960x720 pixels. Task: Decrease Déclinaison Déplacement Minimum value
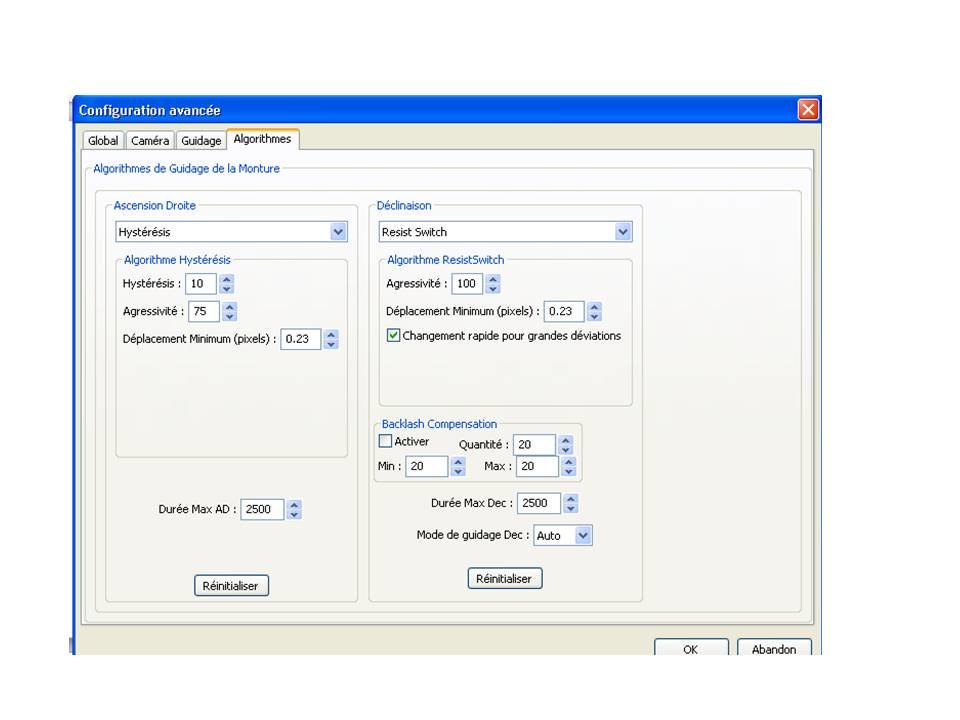coord(594,317)
